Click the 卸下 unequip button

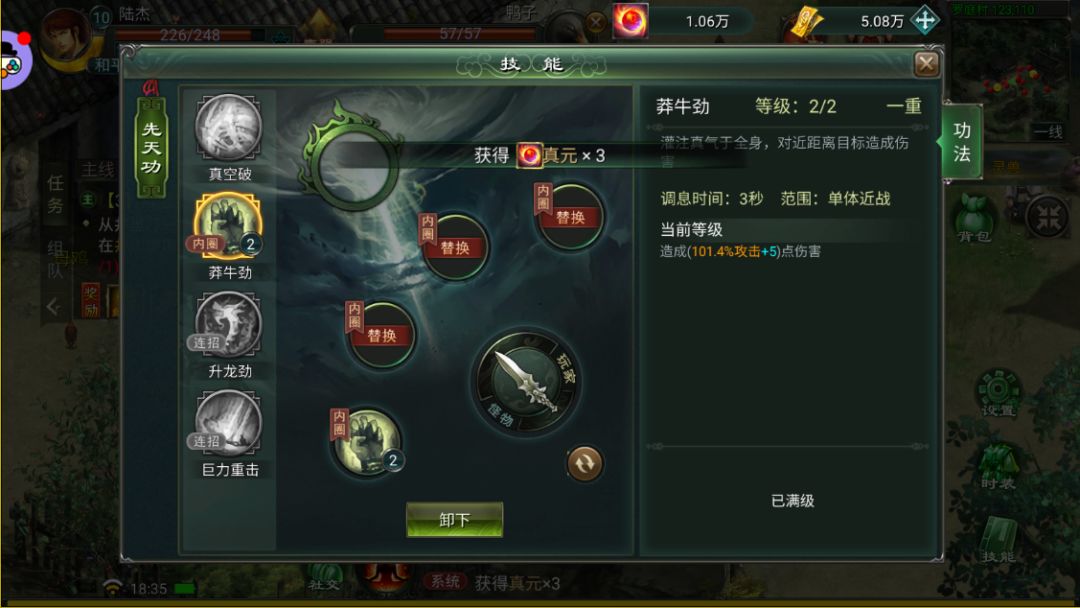click(x=455, y=519)
